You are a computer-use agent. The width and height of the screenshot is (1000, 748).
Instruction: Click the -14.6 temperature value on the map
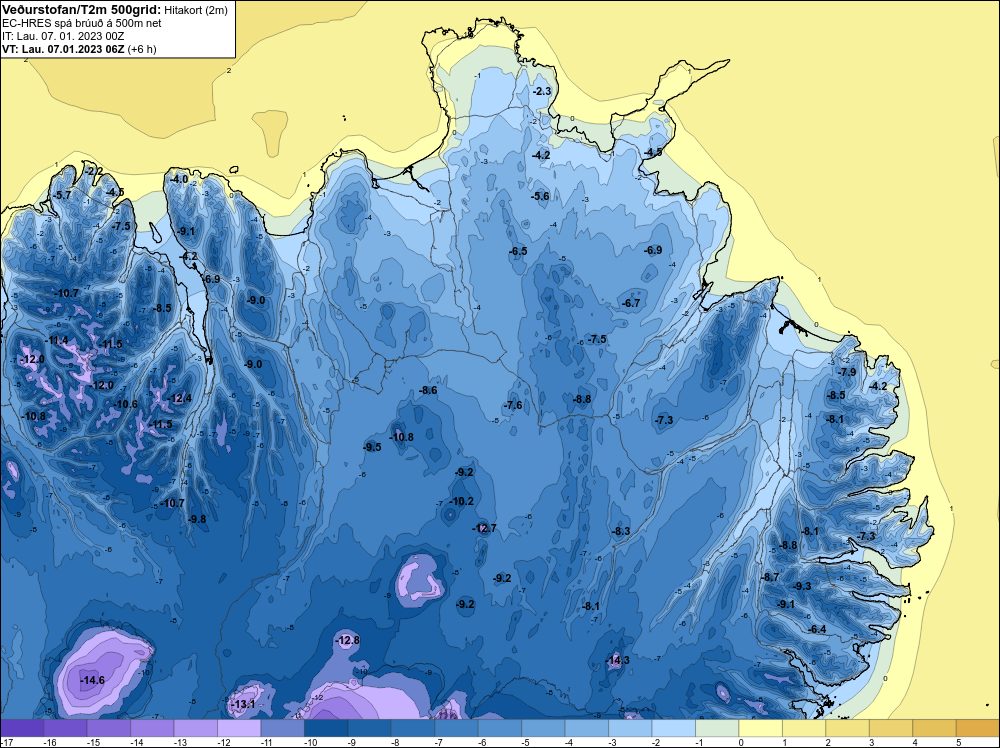[92, 680]
